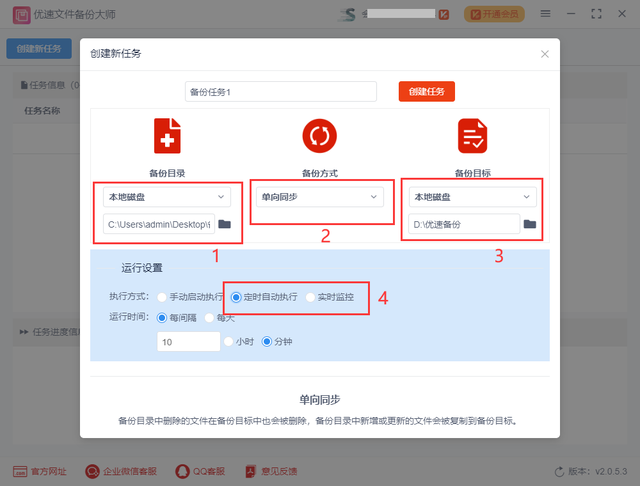The width and height of the screenshot is (640, 486).
Task: Choose 每间隔 run time option
Action: (162, 318)
